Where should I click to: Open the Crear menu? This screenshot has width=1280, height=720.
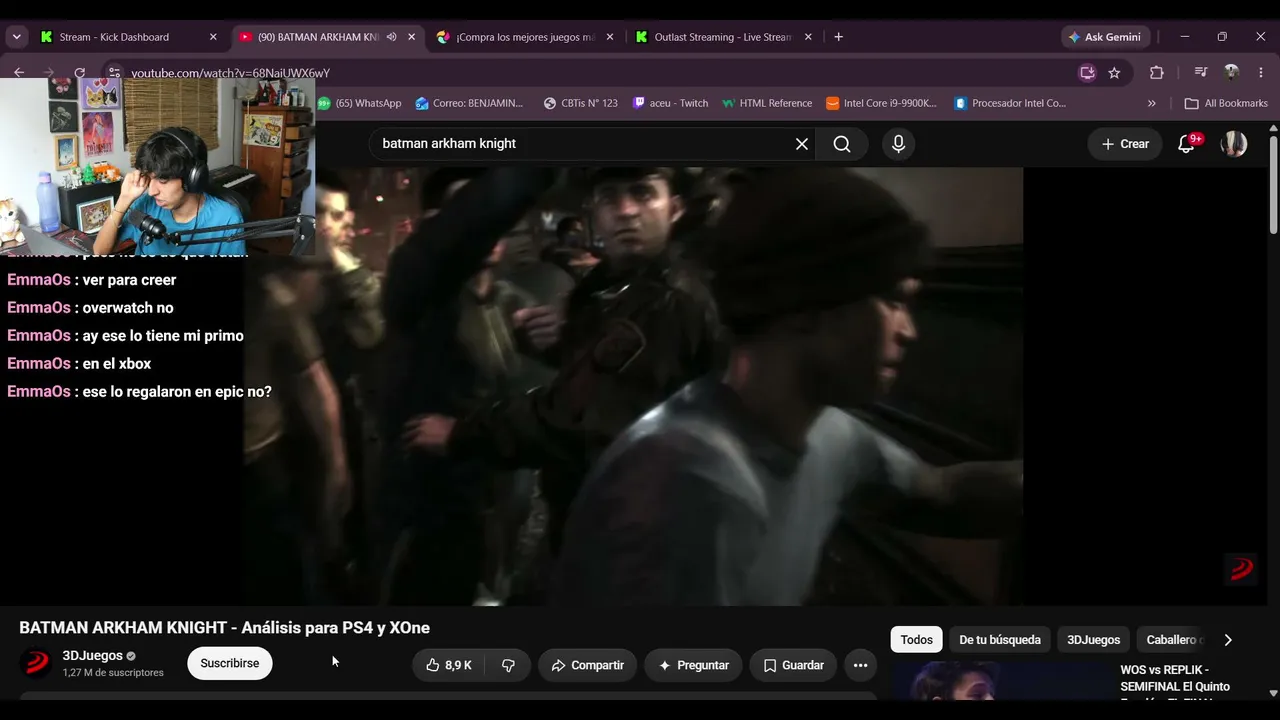pos(1125,144)
